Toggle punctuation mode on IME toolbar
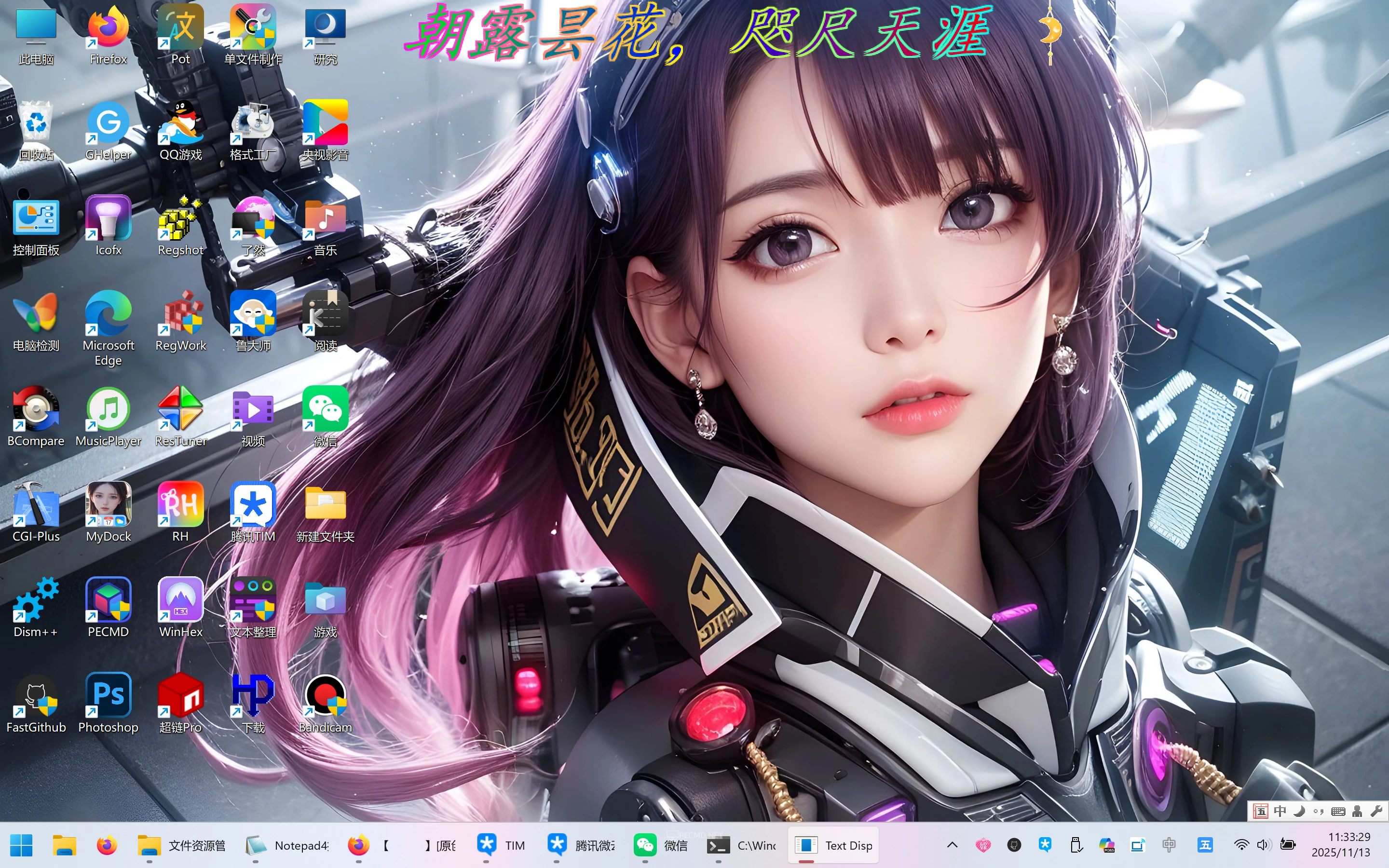This screenshot has height=868, width=1389. tap(1319, 811)
